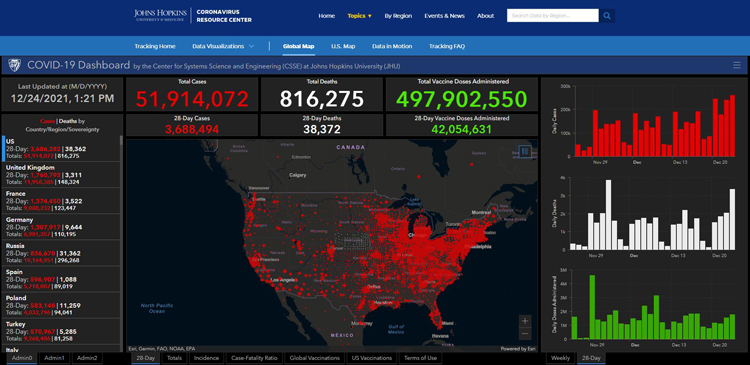Expand the Topics dropdown menu

[x=360, y=16]
